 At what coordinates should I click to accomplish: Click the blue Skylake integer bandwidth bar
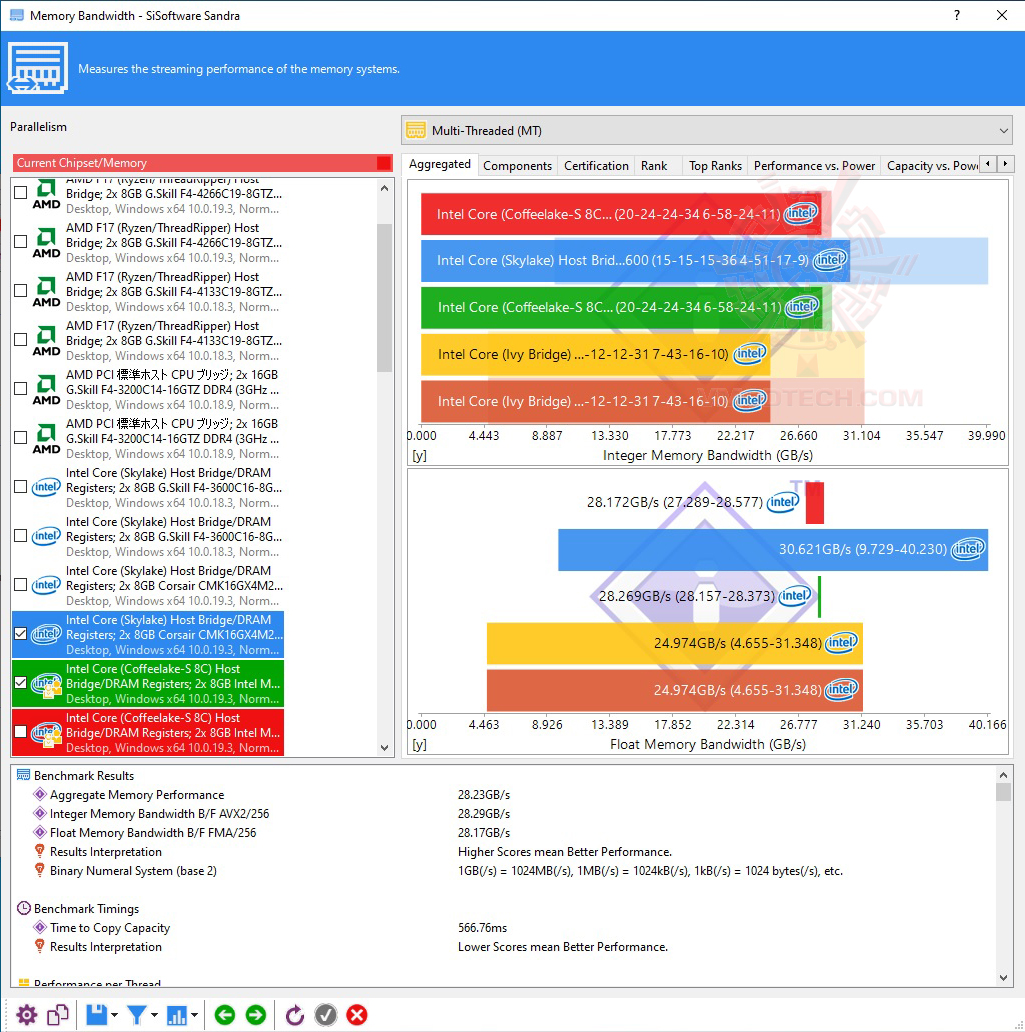point(635,261)
